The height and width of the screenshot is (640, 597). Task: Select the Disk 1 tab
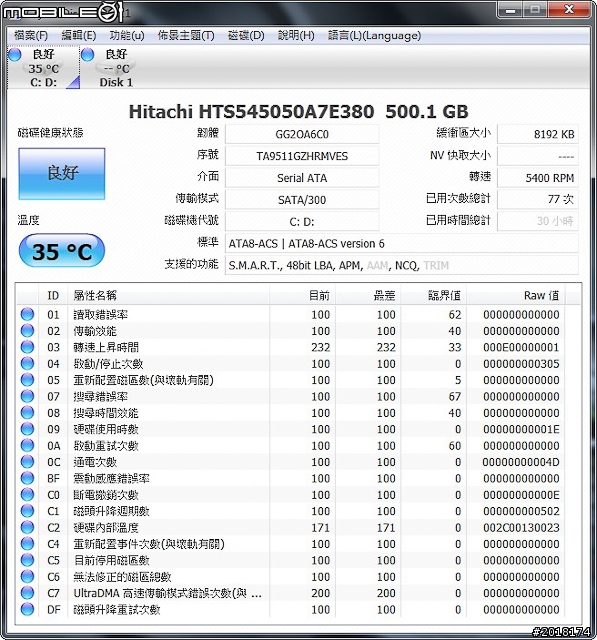point(116,68)
